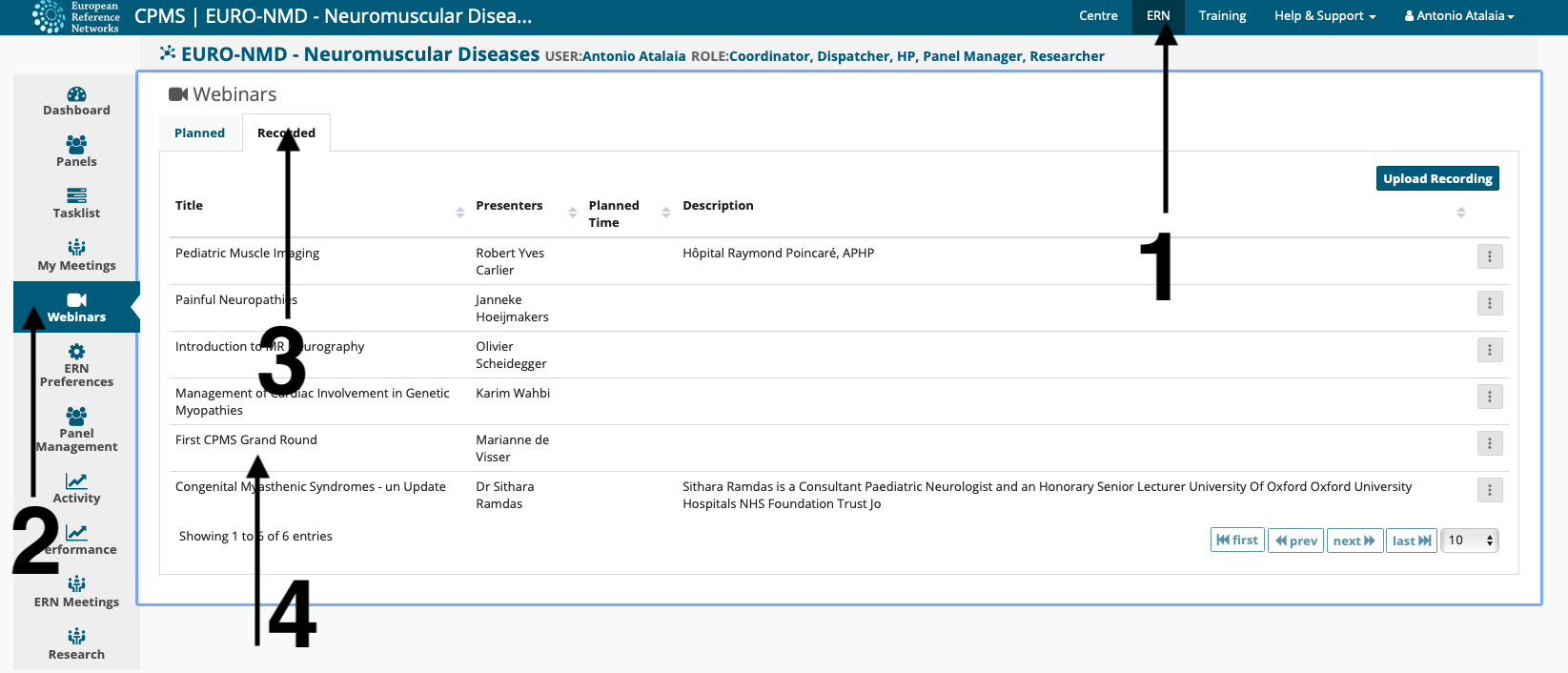The image size is (1568, 673).
Task: Jump to the last page of entries
Action: coord(1411,540)
